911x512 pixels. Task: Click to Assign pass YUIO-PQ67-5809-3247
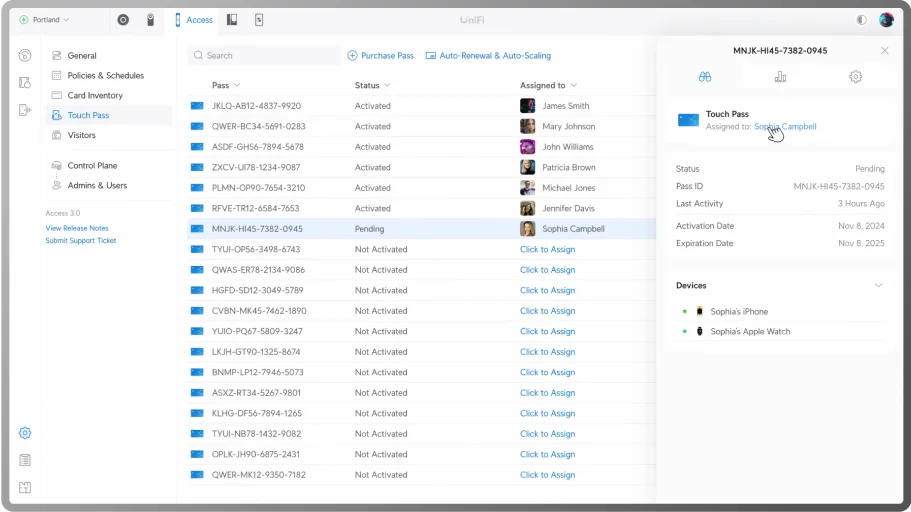547,331
